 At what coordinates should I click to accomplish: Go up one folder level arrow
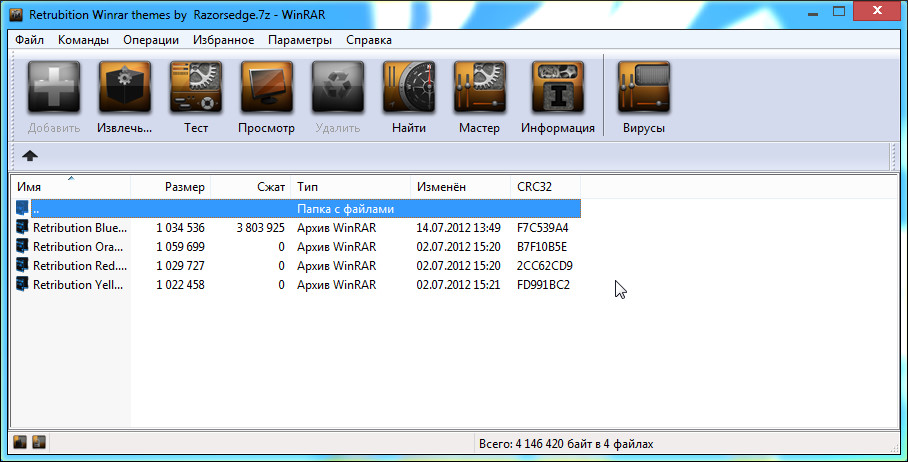pos(30,155)
